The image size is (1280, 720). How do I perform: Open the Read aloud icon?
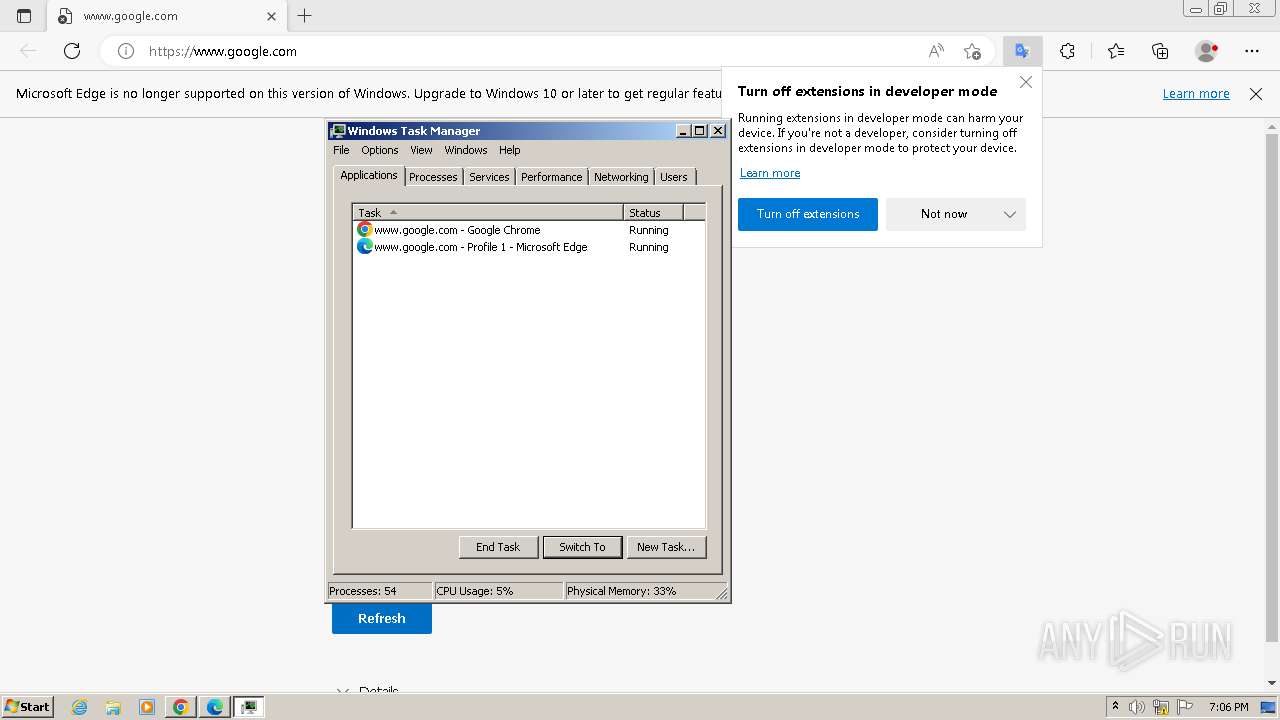936,51
